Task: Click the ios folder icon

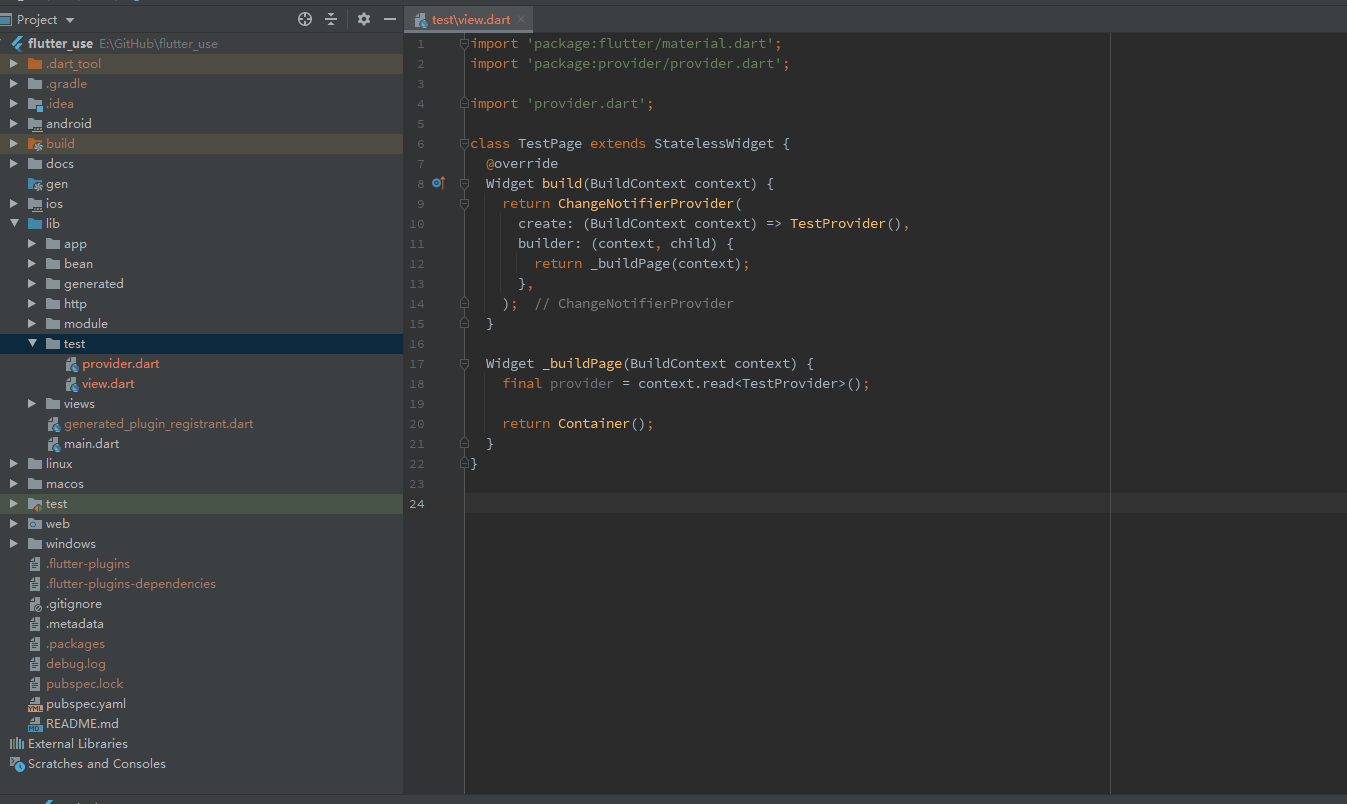Action: coord(35,204)
